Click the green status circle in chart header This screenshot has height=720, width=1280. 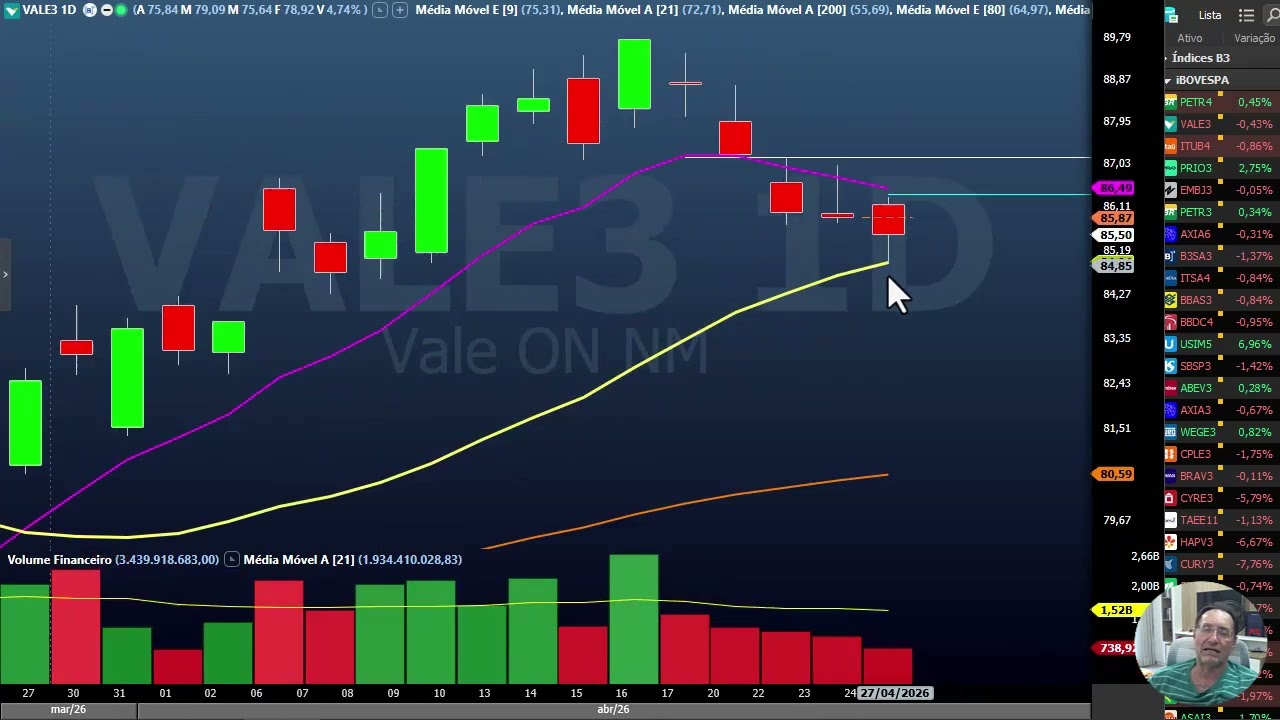(122, 10)
